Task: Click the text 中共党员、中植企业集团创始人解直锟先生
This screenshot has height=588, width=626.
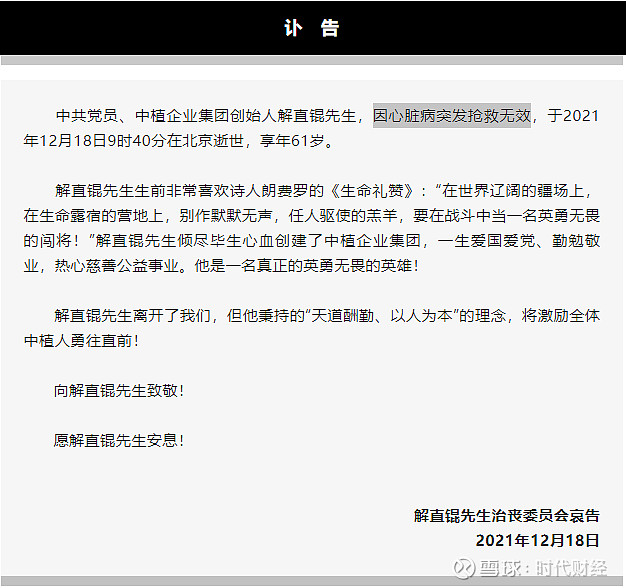Action: (206, 116)
